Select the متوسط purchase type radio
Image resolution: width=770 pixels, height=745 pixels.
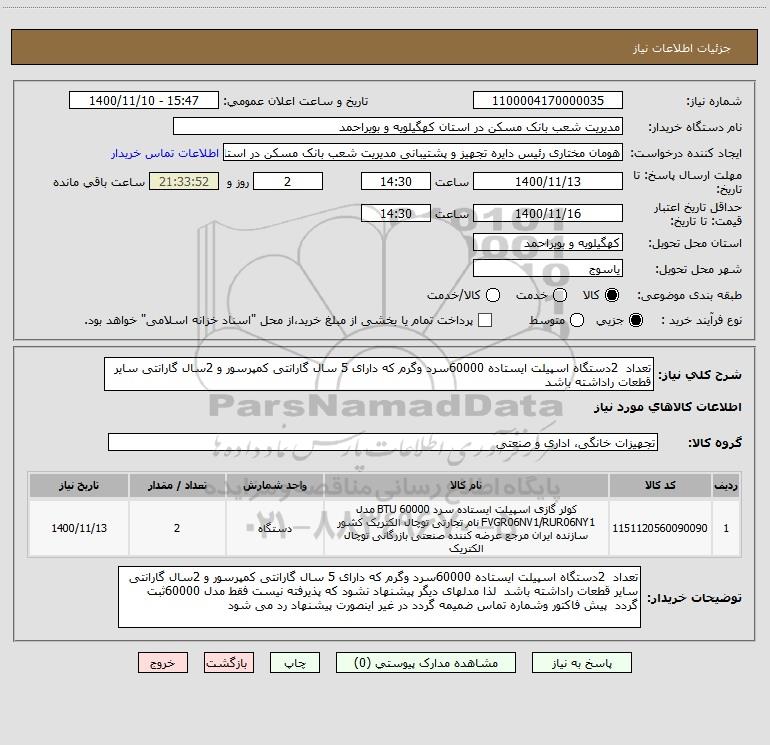point(577,320)
